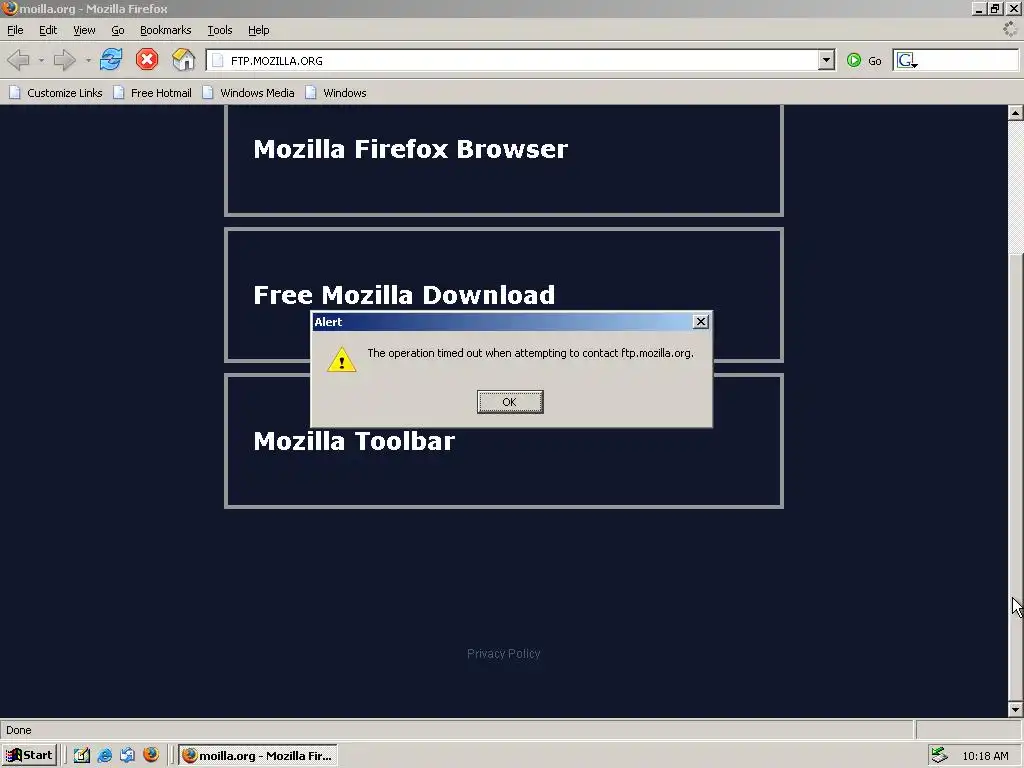
Task: Launch Firefox from quick launch bar
Action: click(151, 754)
